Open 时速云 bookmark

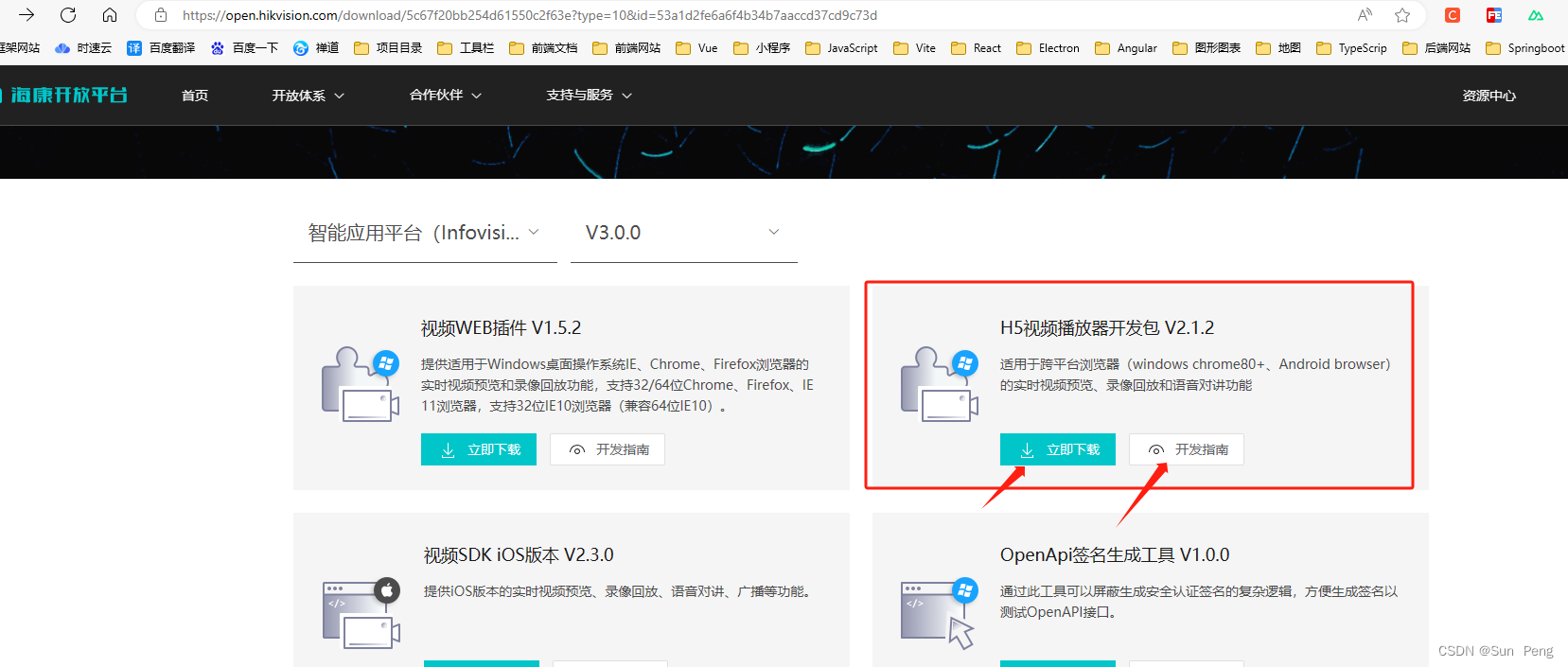(83, 48)
